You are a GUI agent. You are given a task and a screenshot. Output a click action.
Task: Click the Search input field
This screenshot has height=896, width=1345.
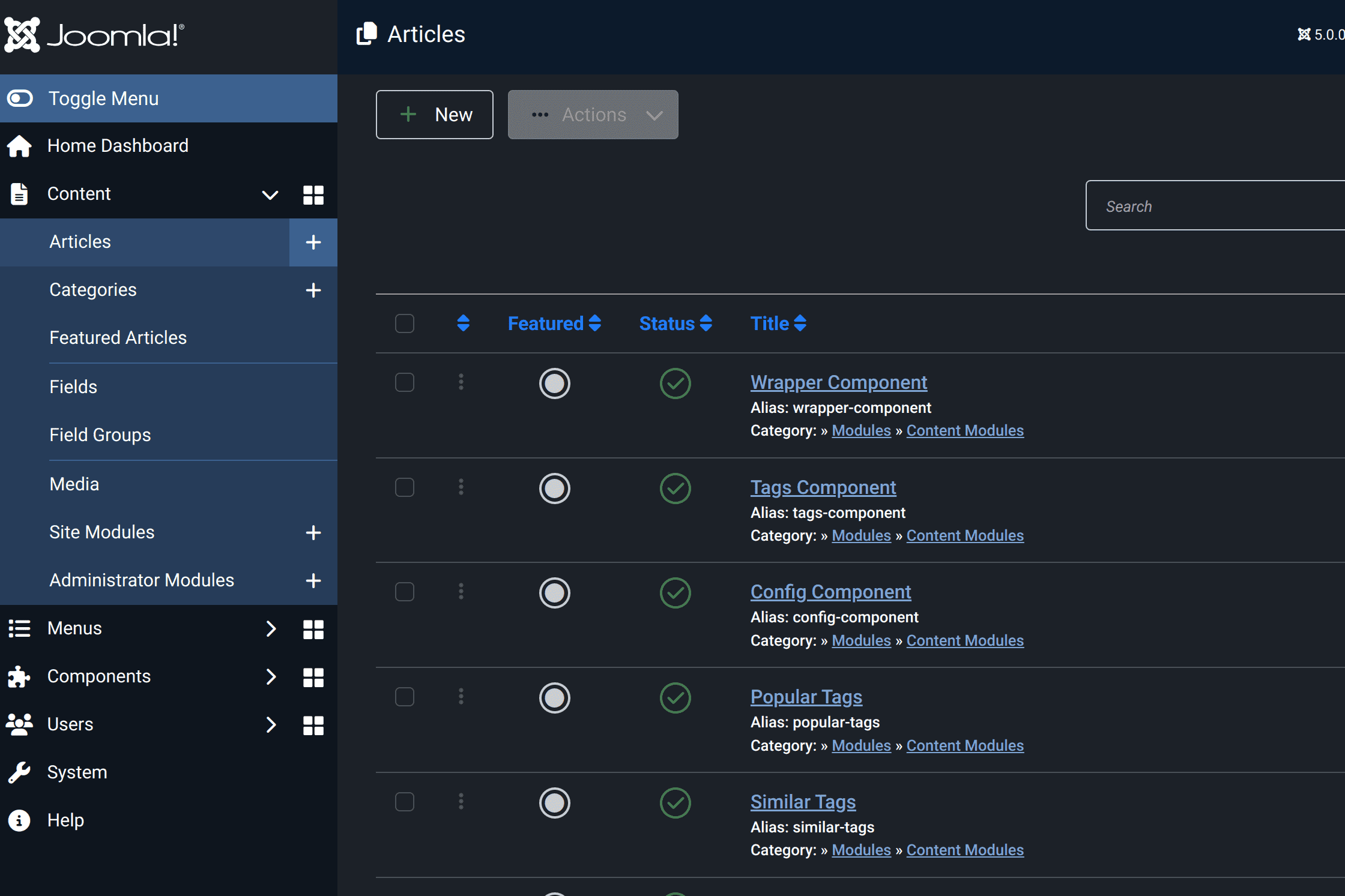click(x=1215, y=206)
